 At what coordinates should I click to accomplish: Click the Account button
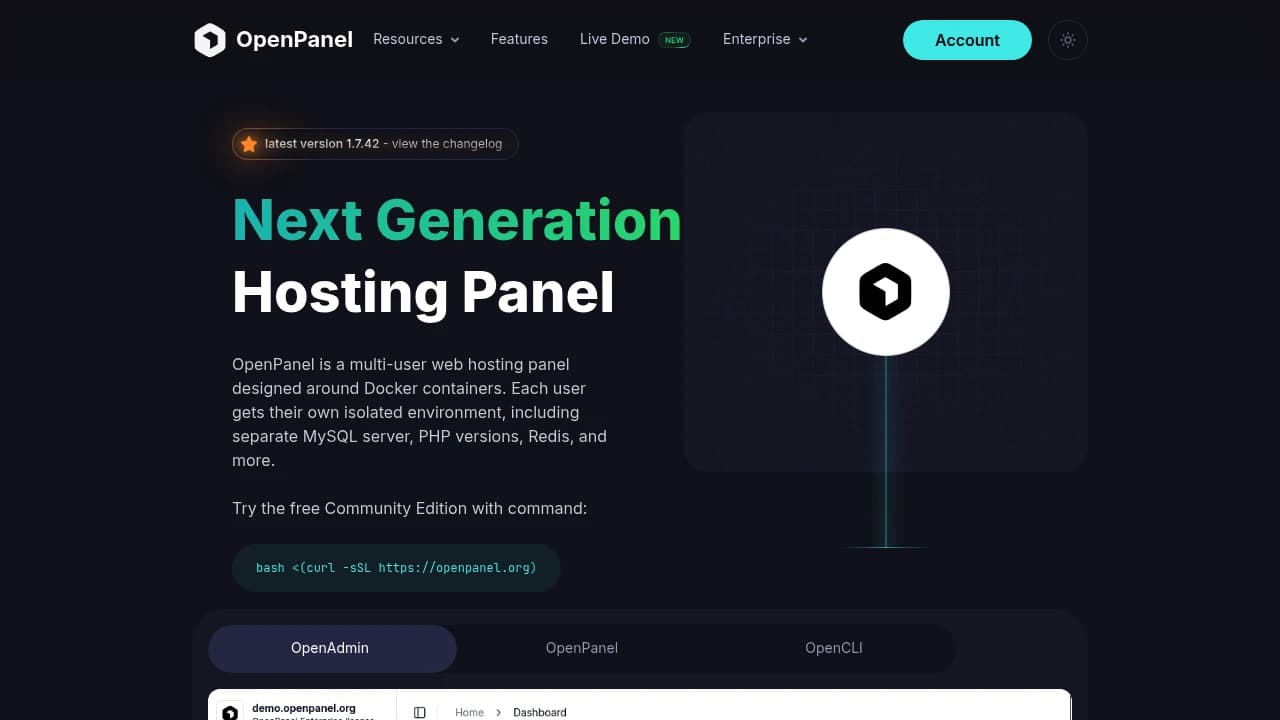(x=967, y=40)
